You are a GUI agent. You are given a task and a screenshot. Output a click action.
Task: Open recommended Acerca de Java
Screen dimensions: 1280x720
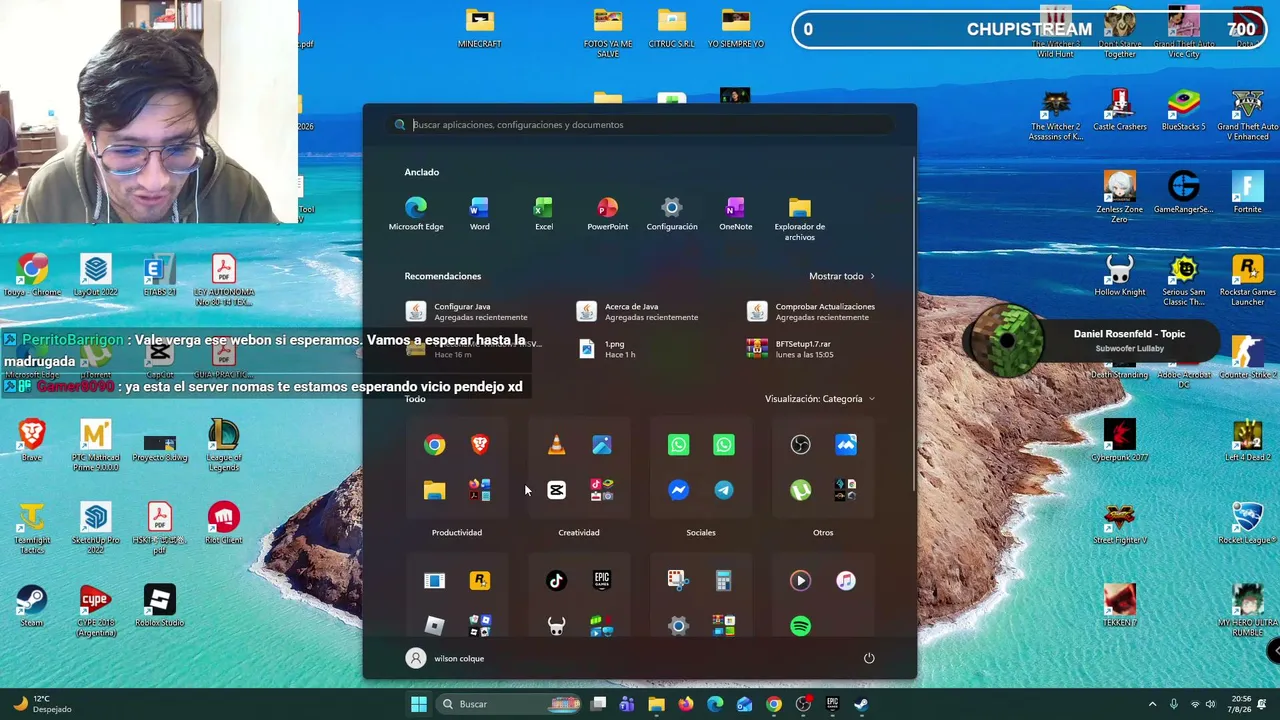point(639,312)
